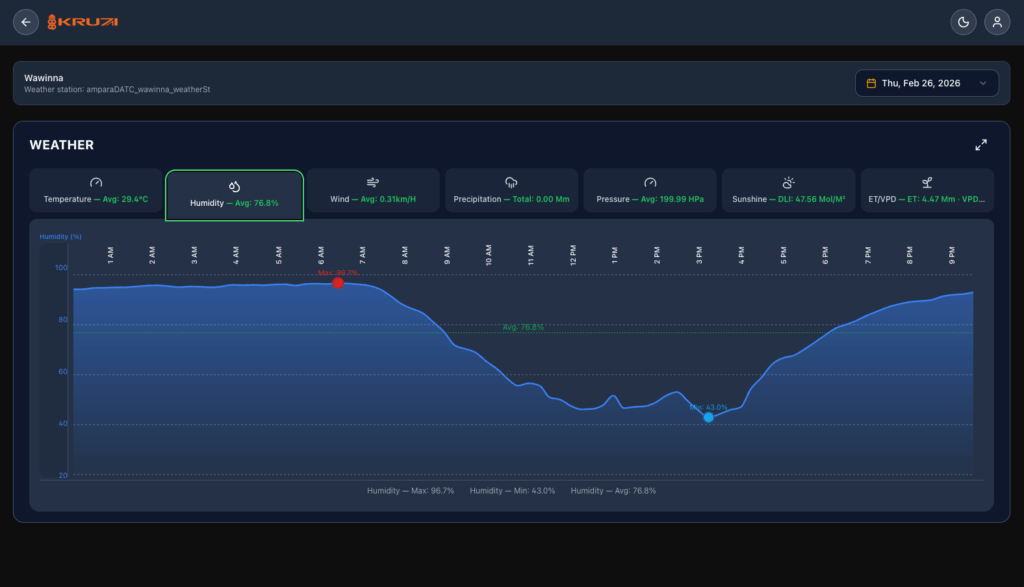This screenshot has width=1024, height=587.
Task: Open the date picker dropdown
Action: [x=927, y=83]
